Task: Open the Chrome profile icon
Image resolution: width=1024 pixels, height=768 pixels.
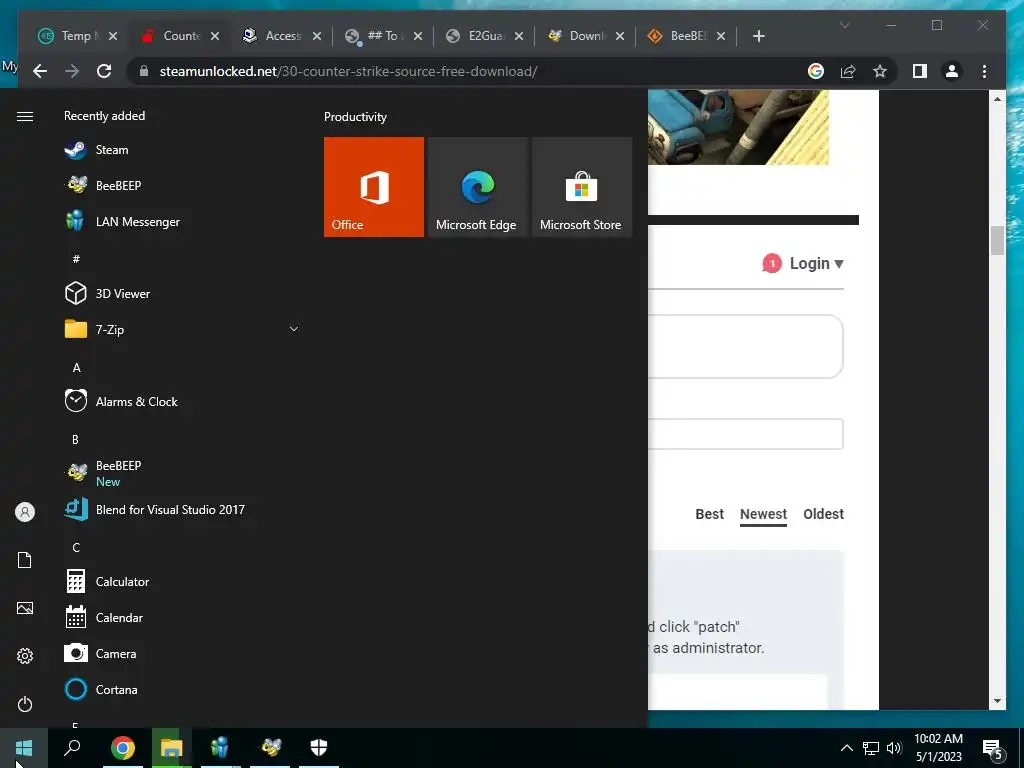Action: [952, 71]
